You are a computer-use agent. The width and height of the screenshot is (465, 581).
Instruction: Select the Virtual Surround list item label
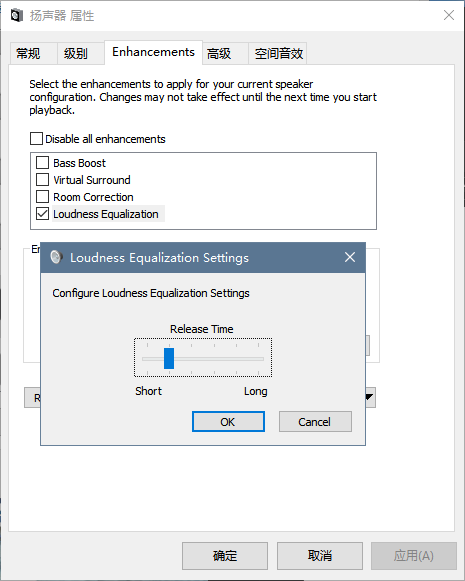click(92, 180)
